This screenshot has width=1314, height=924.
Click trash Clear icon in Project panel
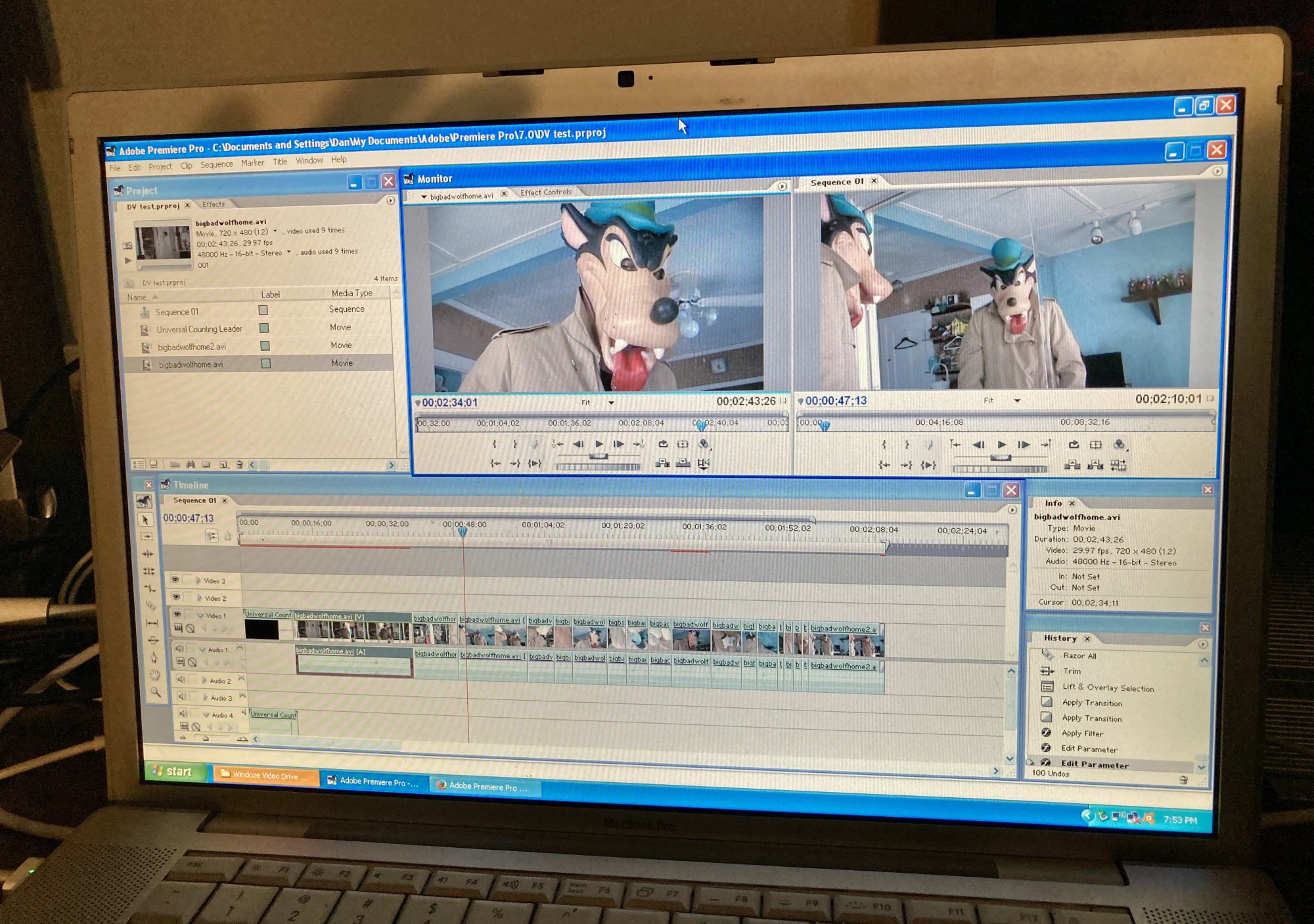click(x=239, y=464)
